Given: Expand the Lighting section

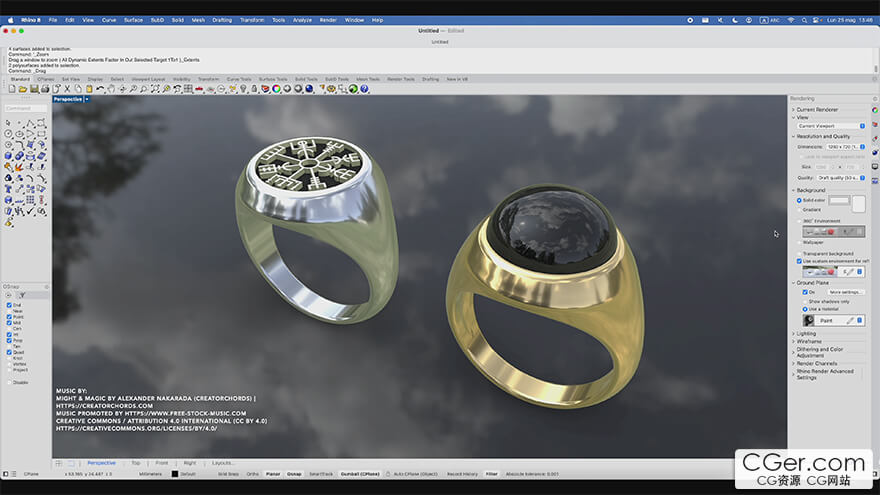Looking at the screenshot, I should click(793, 333).
